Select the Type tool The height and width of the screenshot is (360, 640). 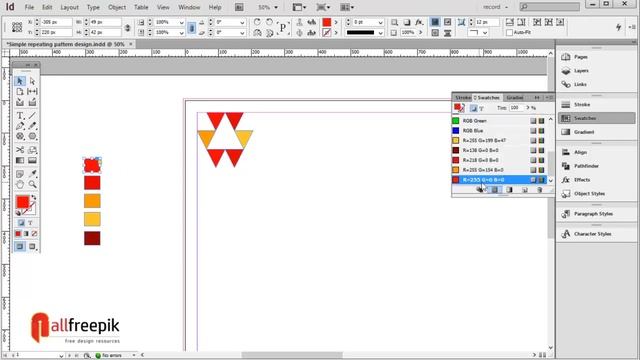click(x=20, y=116)
